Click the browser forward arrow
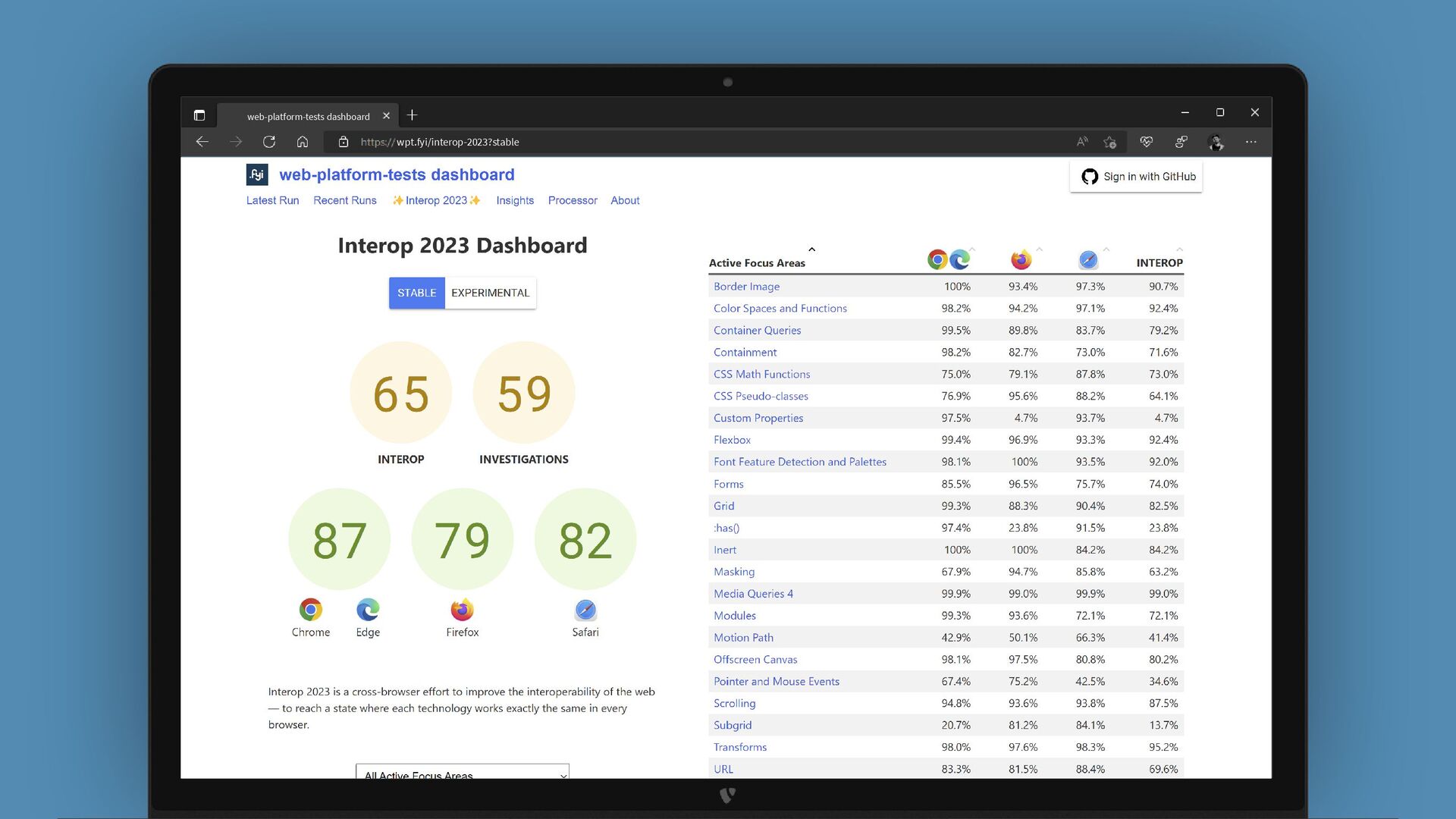 tap(236, 142)
